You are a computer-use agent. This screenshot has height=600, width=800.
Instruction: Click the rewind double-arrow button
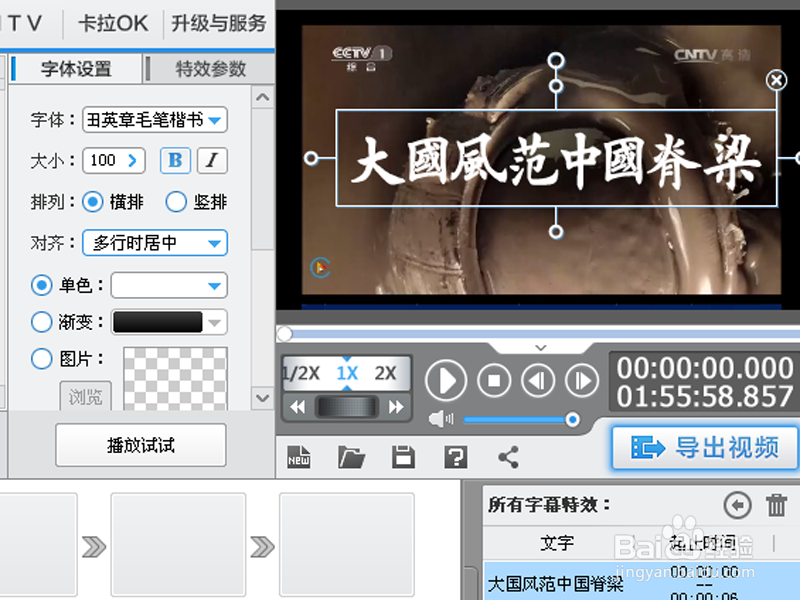click(x=297, y=407)
